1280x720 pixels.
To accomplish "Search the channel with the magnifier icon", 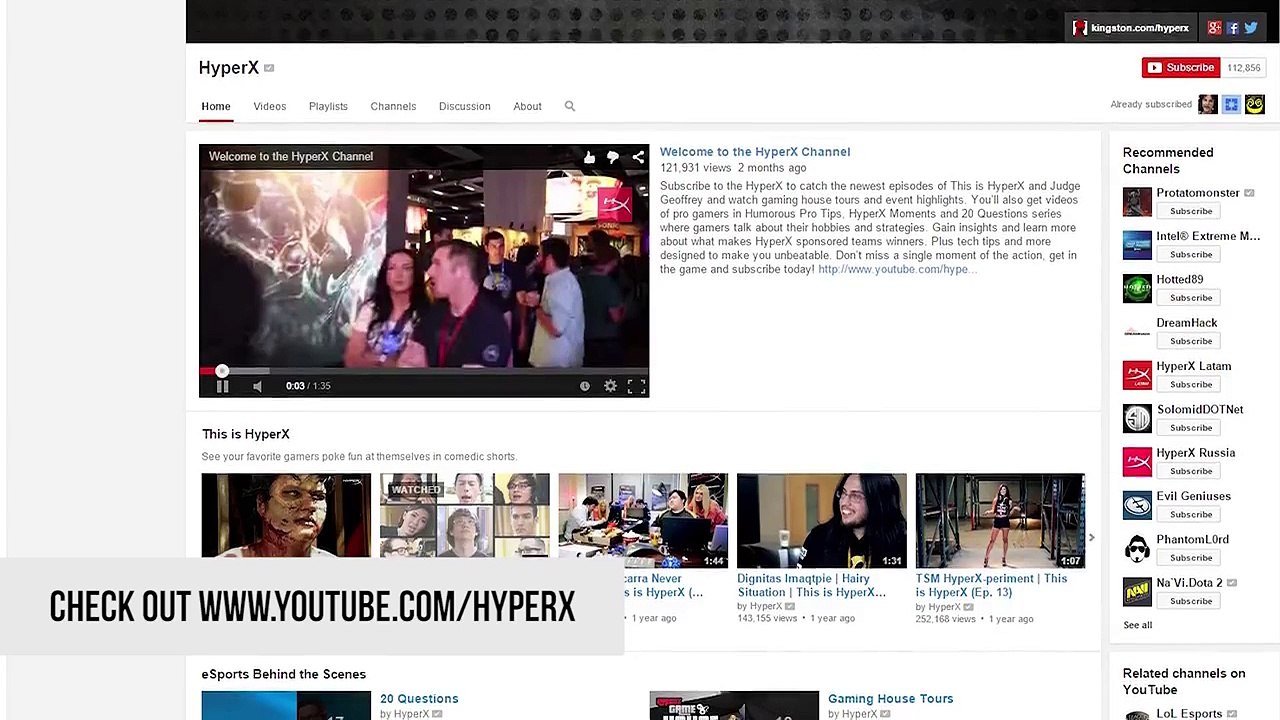I will (570, 106).
